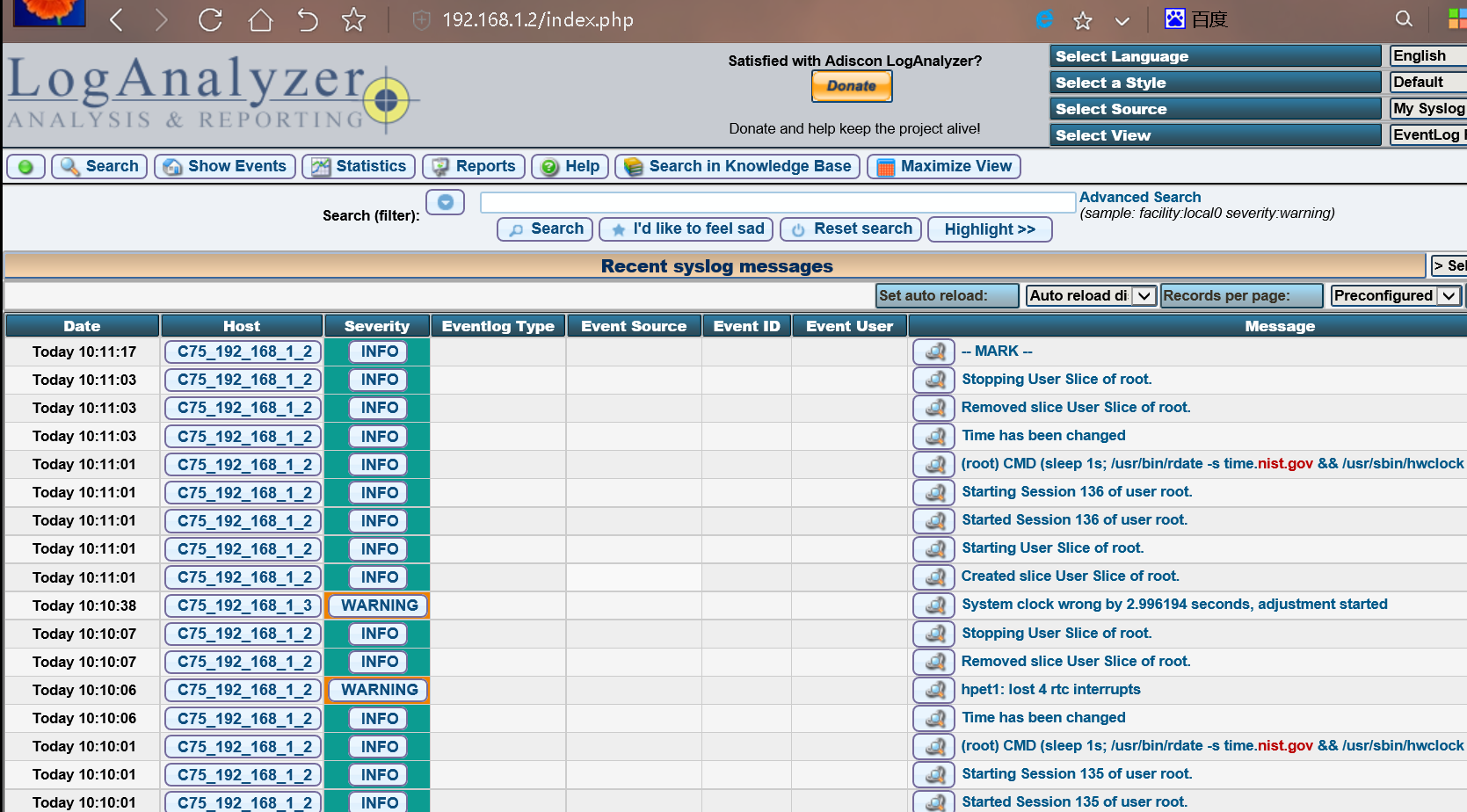Open message hpet1: lost 4 rtc interrupts

coord(1050,689)
